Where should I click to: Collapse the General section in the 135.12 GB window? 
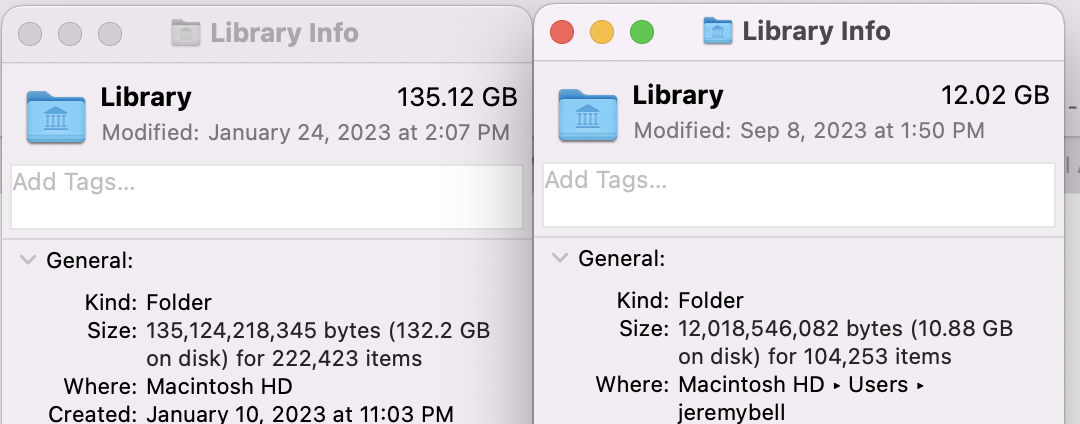click(x=26, y=260)
